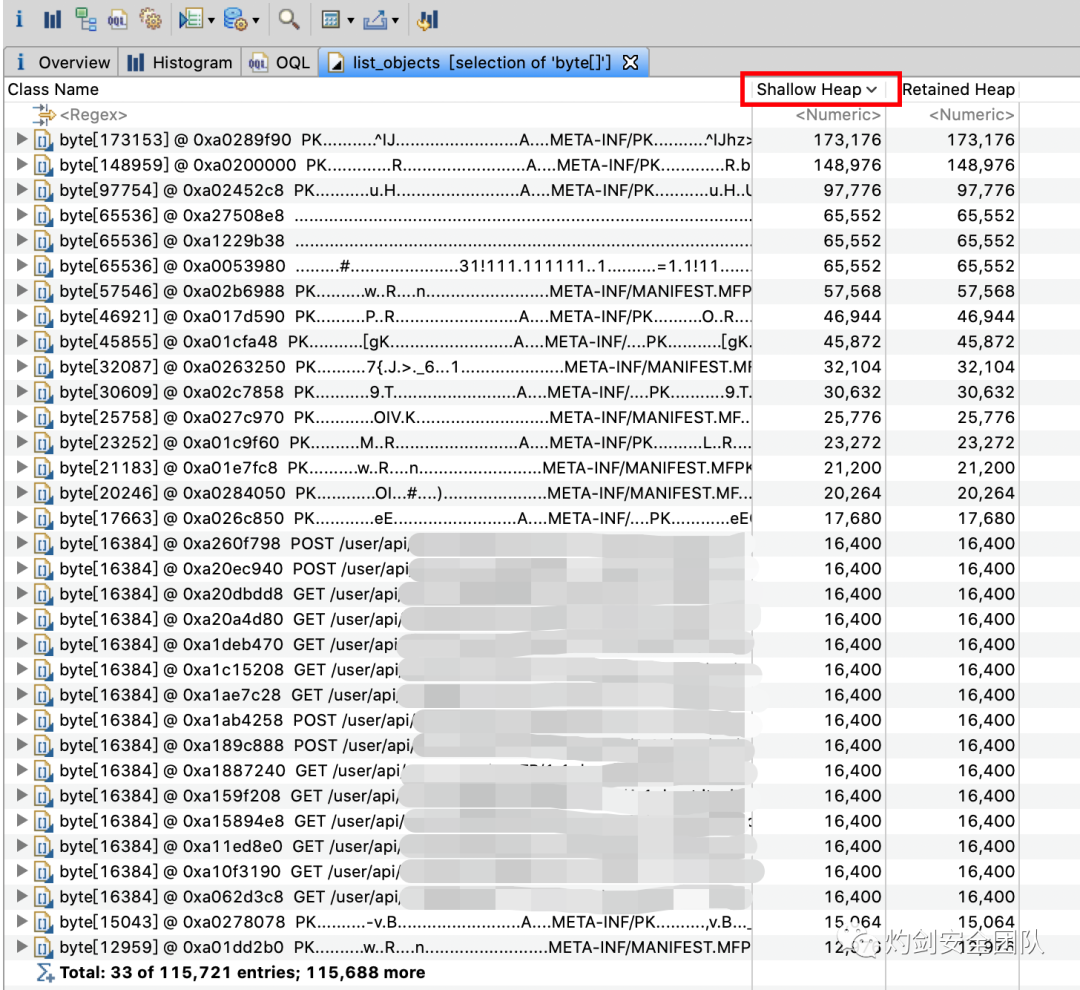Switch to the Overview tab

[x=62, y=63]
